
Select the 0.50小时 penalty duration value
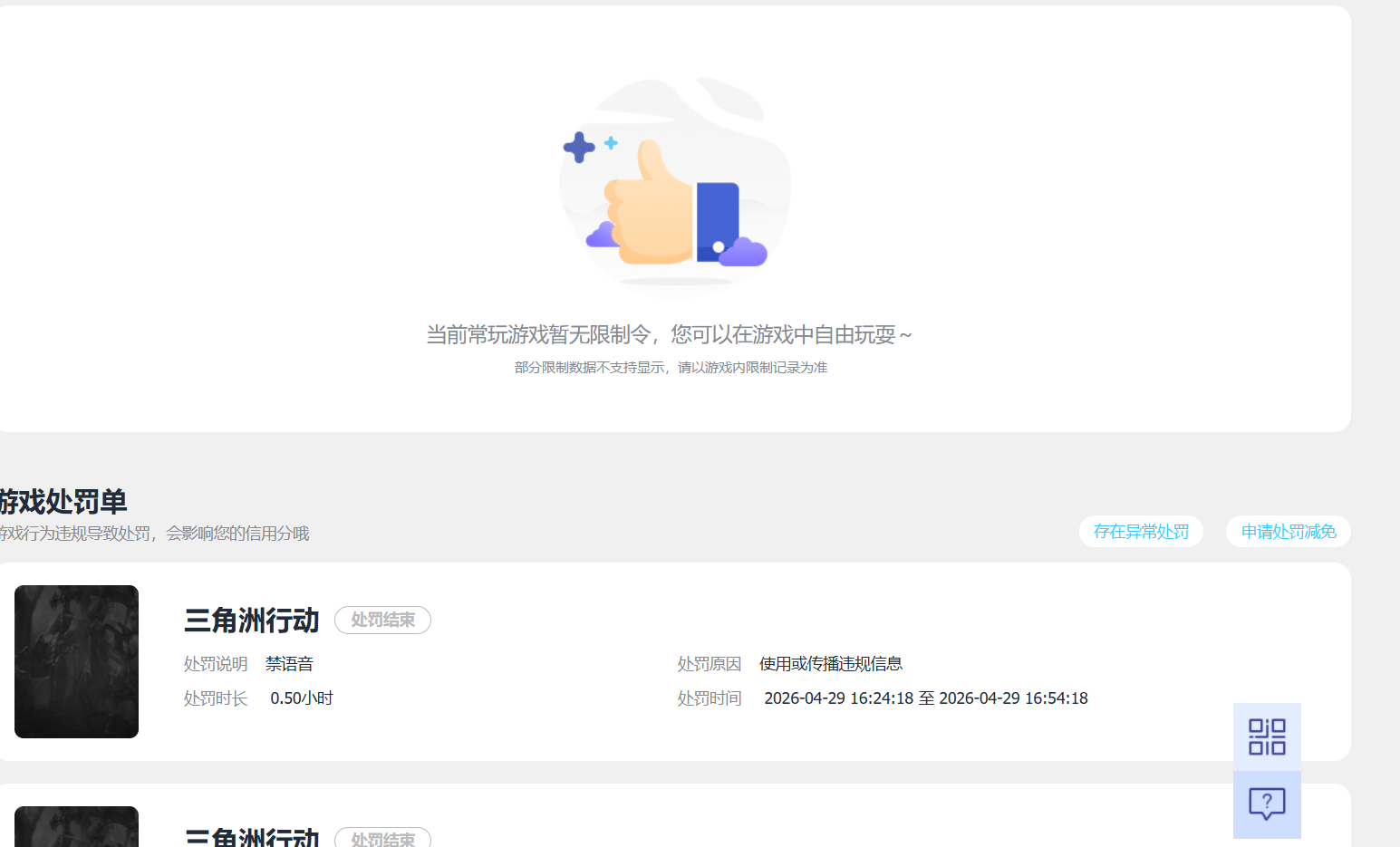pos(302,698)
